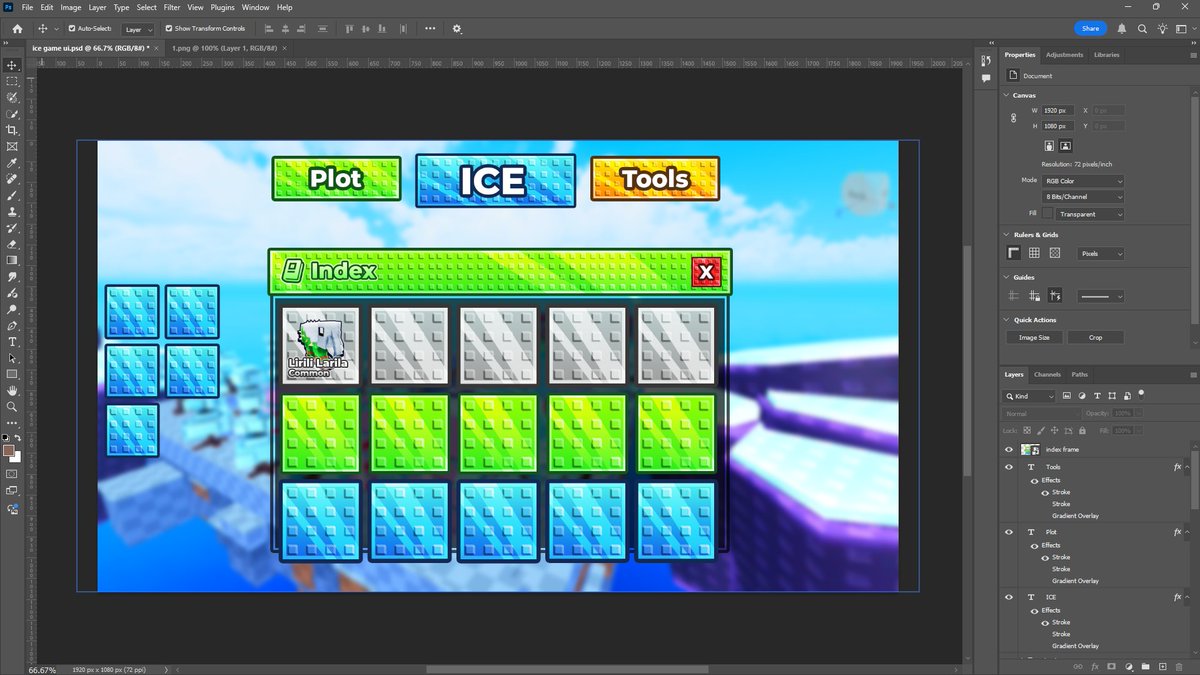Open the Filter menu

[x=172, y=7]
